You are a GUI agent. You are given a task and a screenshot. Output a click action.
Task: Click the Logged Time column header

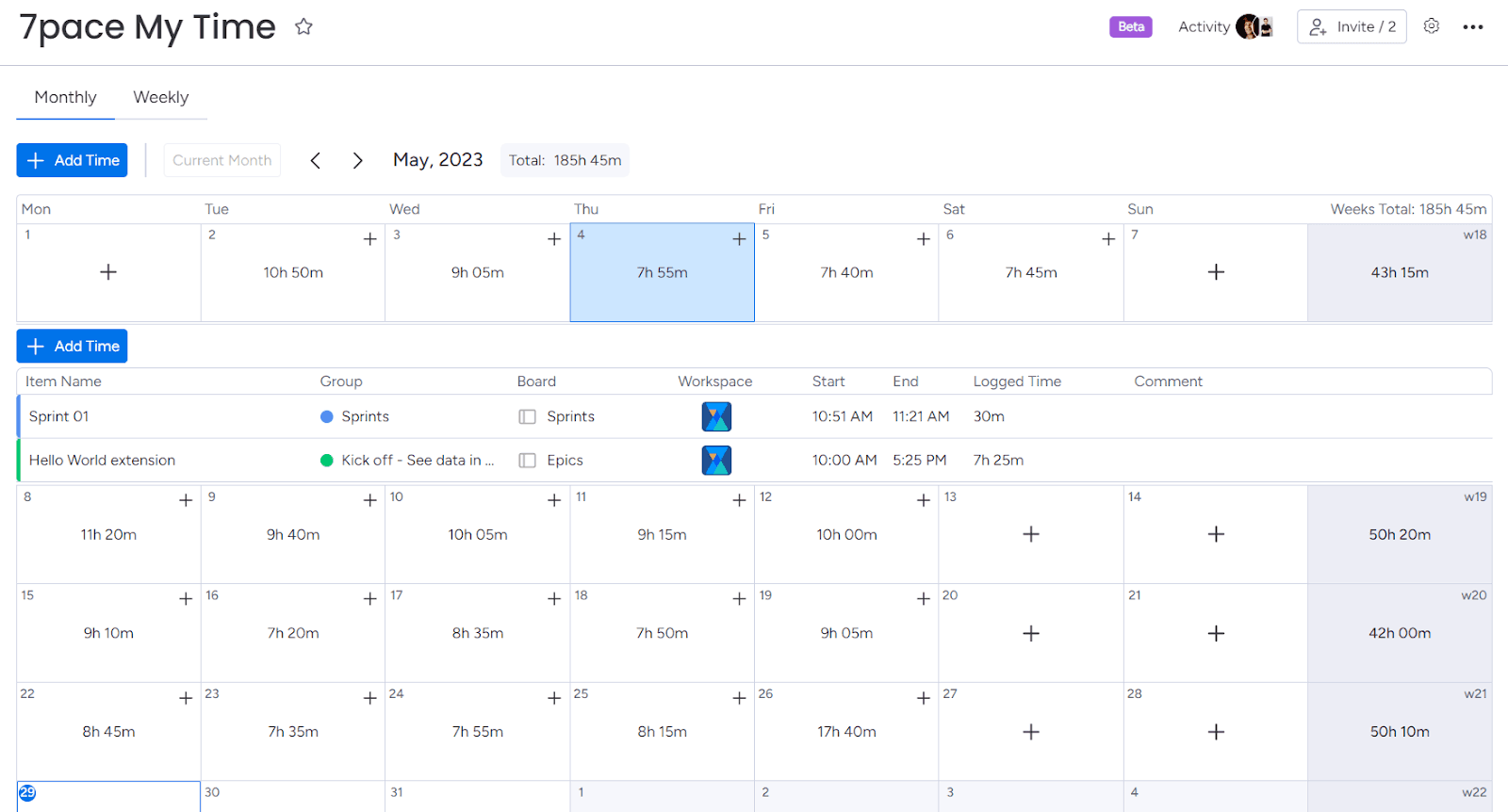tap(1017, 382)
